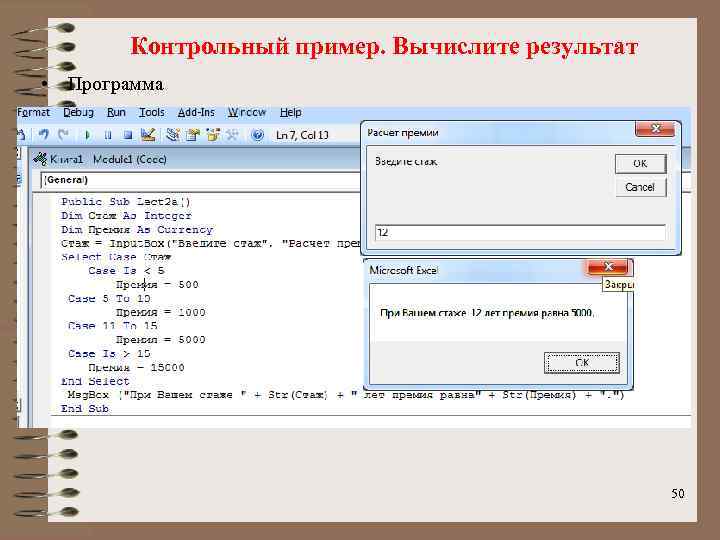Click the Module1 (Code) window title bar
Screen dimensions: 720x540
click(x=195, y=159)
